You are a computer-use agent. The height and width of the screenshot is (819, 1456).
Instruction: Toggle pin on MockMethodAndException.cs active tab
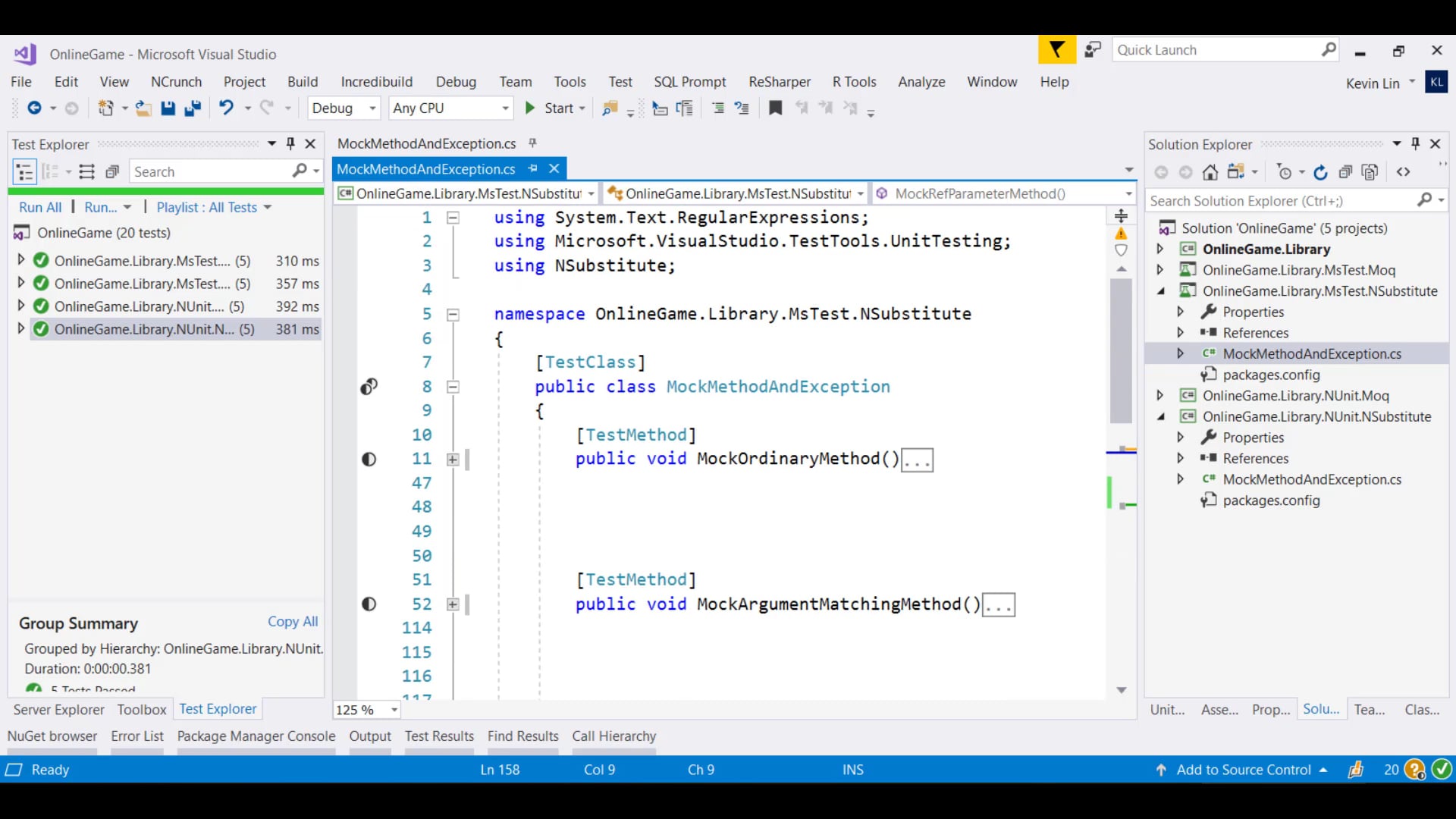533,168
